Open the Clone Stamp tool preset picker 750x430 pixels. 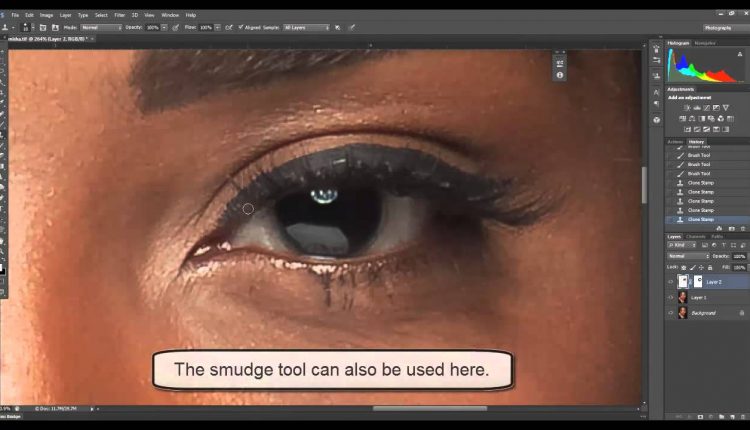pos(7,28)
